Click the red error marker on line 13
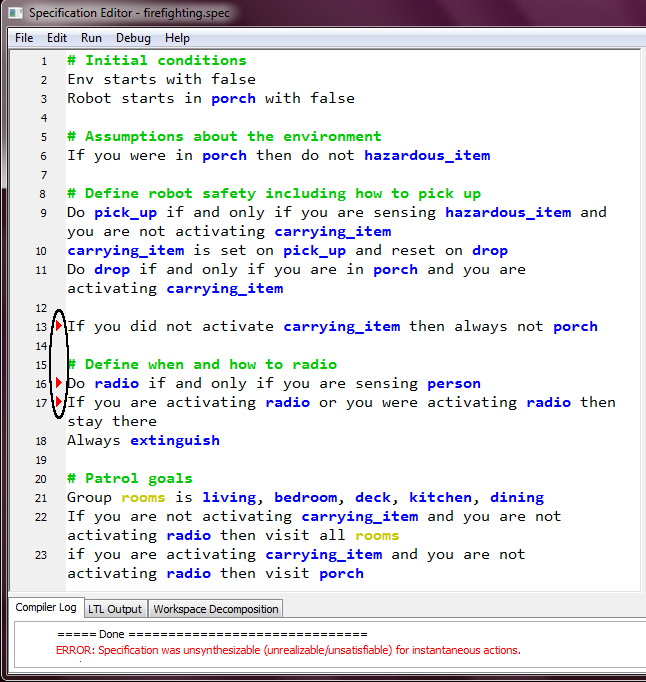The height and width of the screenshot is (682, 646). tap(59, 326)
